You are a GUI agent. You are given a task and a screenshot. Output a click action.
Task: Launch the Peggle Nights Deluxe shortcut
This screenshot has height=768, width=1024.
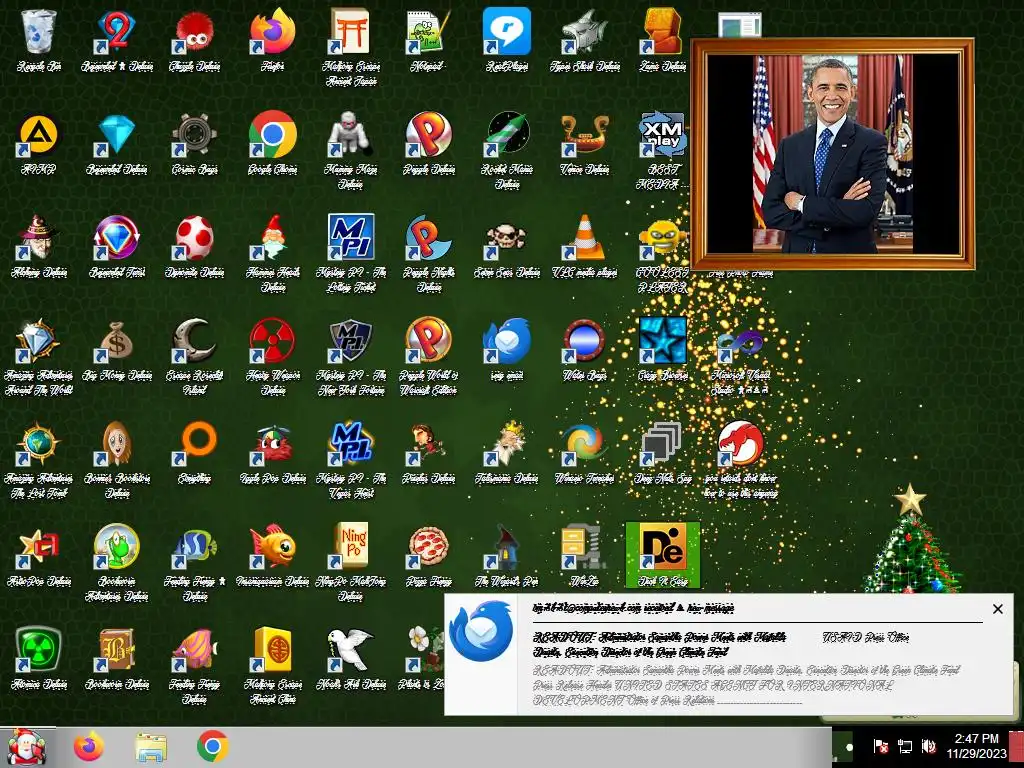tap(428, 237)
